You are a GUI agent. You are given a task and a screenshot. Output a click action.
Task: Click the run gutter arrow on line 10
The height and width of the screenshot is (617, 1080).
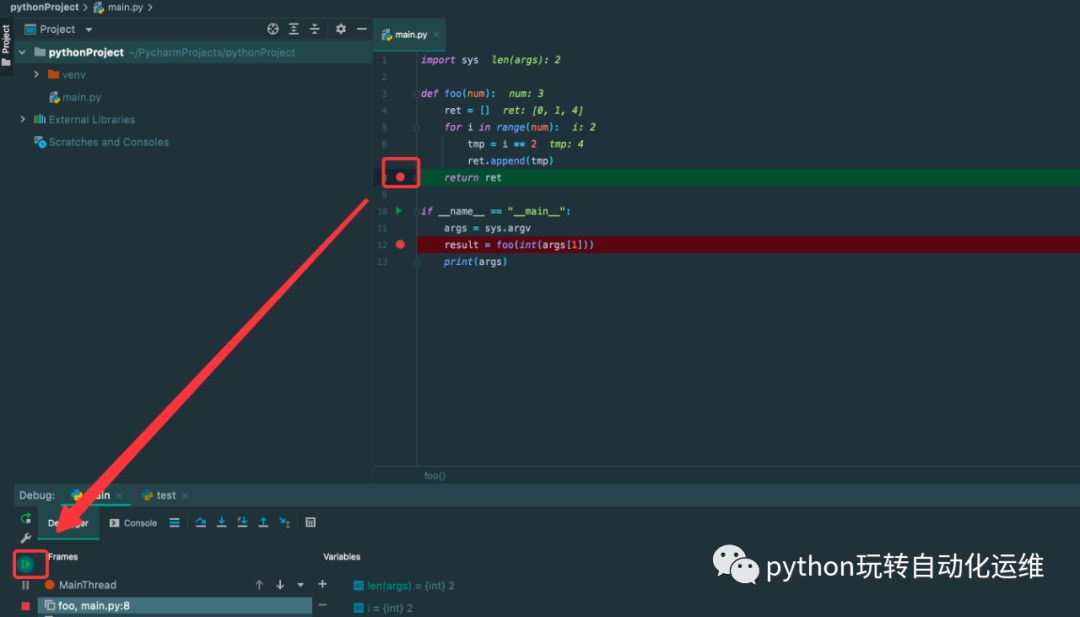pos(399,211)
